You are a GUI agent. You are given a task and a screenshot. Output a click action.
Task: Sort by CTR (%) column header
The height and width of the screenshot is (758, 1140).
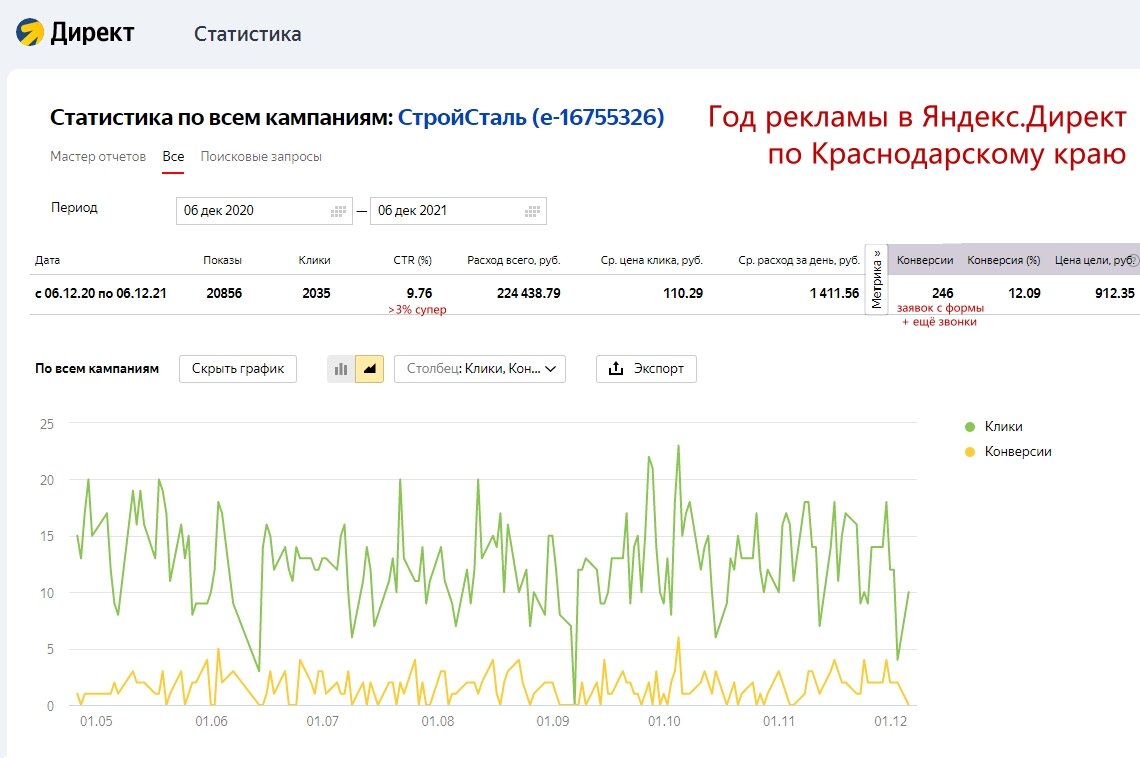[412, 260]
